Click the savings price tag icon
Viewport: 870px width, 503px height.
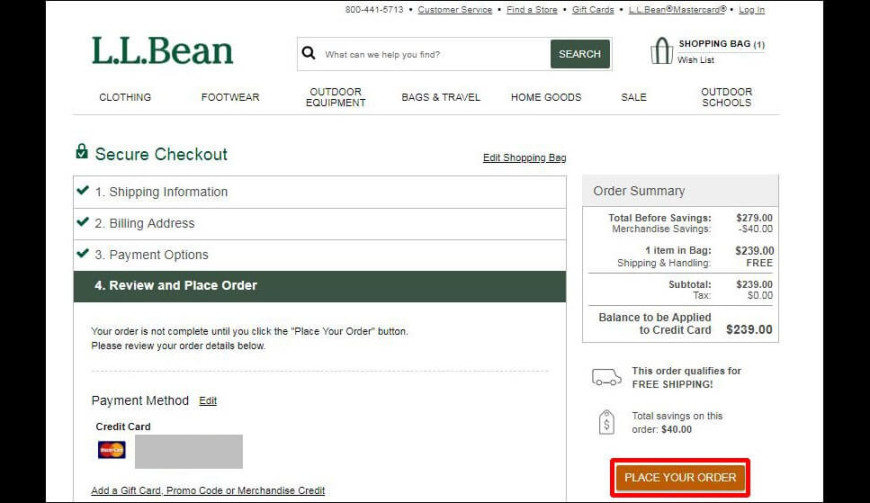coord(606,423)
